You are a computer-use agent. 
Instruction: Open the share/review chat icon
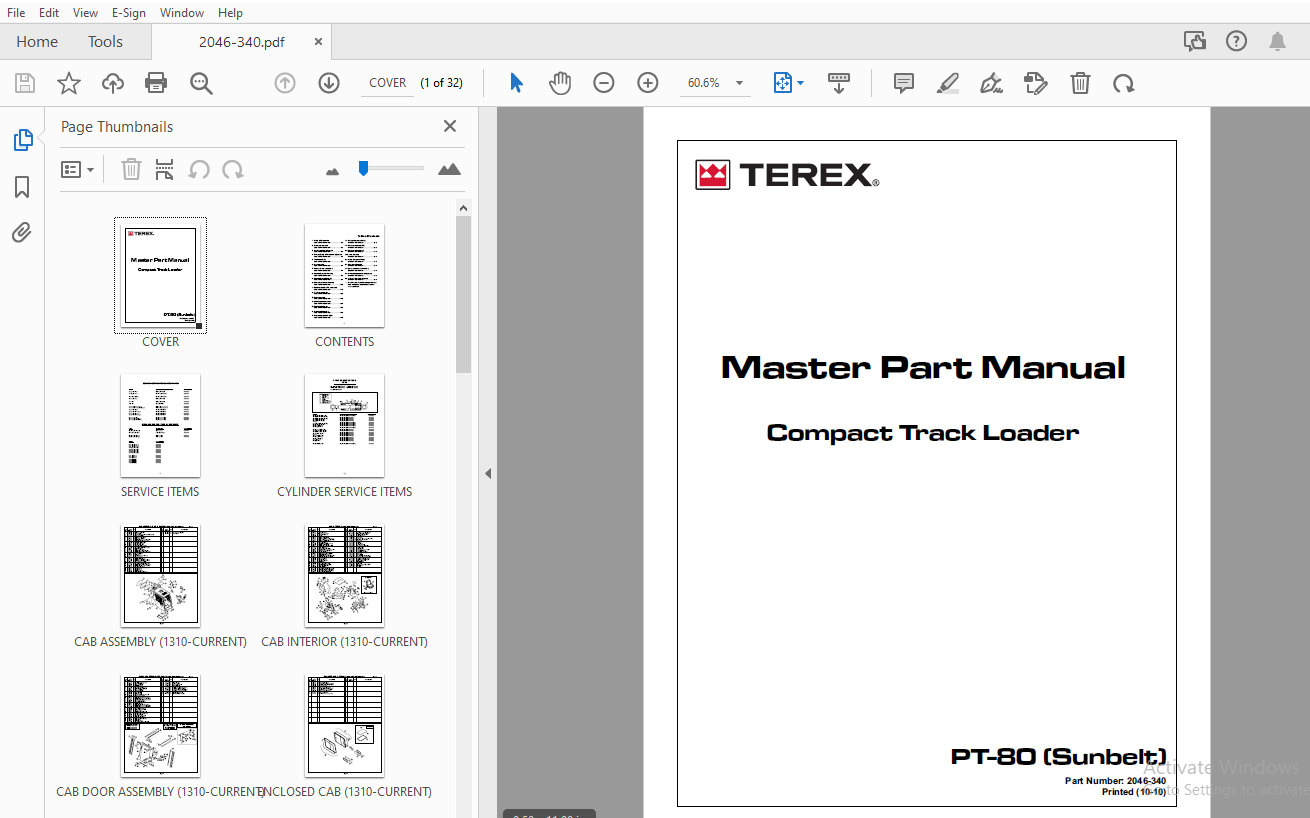tap(1194, 41)
